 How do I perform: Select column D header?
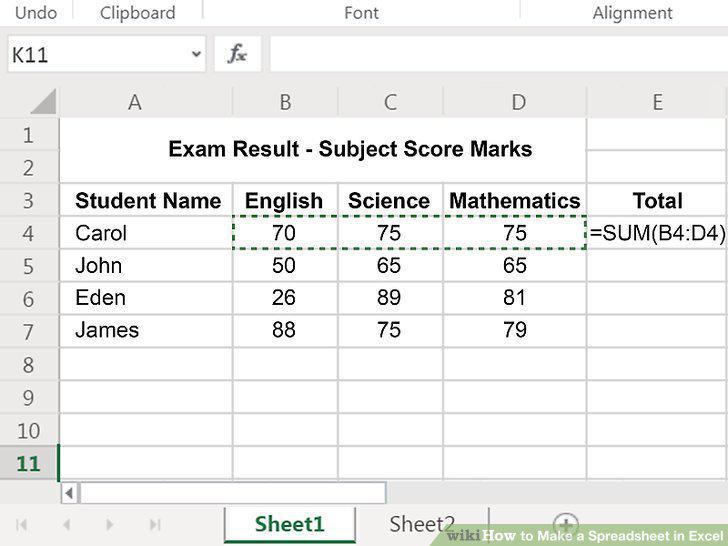tap(515, 102)
